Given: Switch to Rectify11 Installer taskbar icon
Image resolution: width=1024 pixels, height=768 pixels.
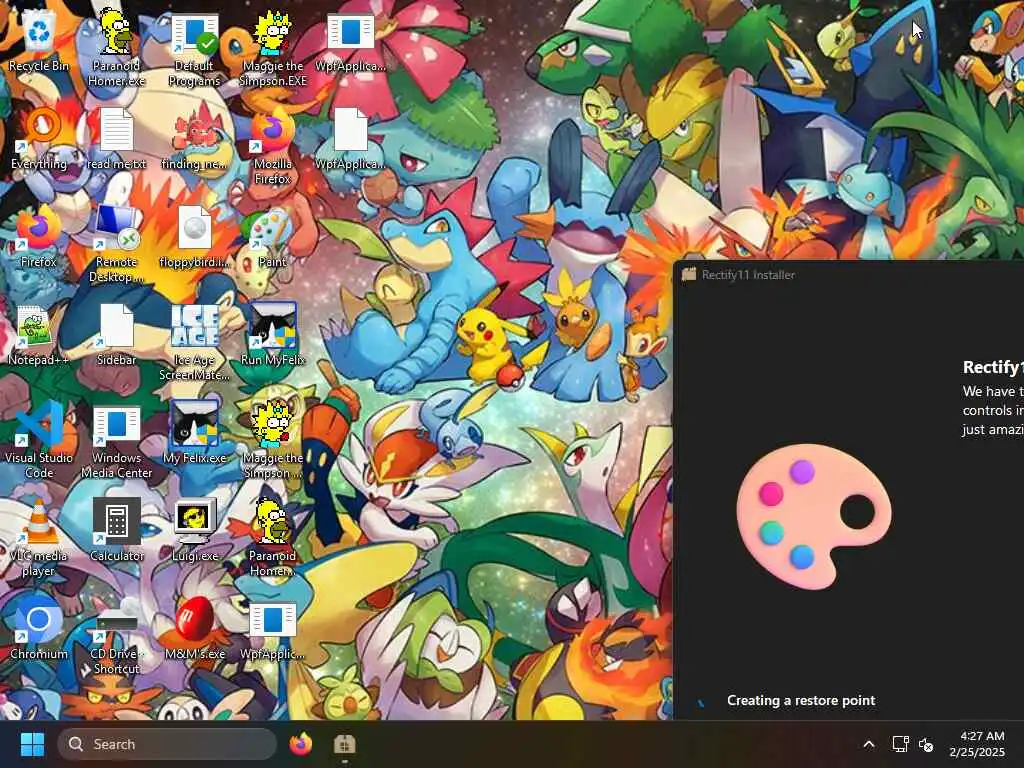Looking at the screenshot, I should point(344,744).
